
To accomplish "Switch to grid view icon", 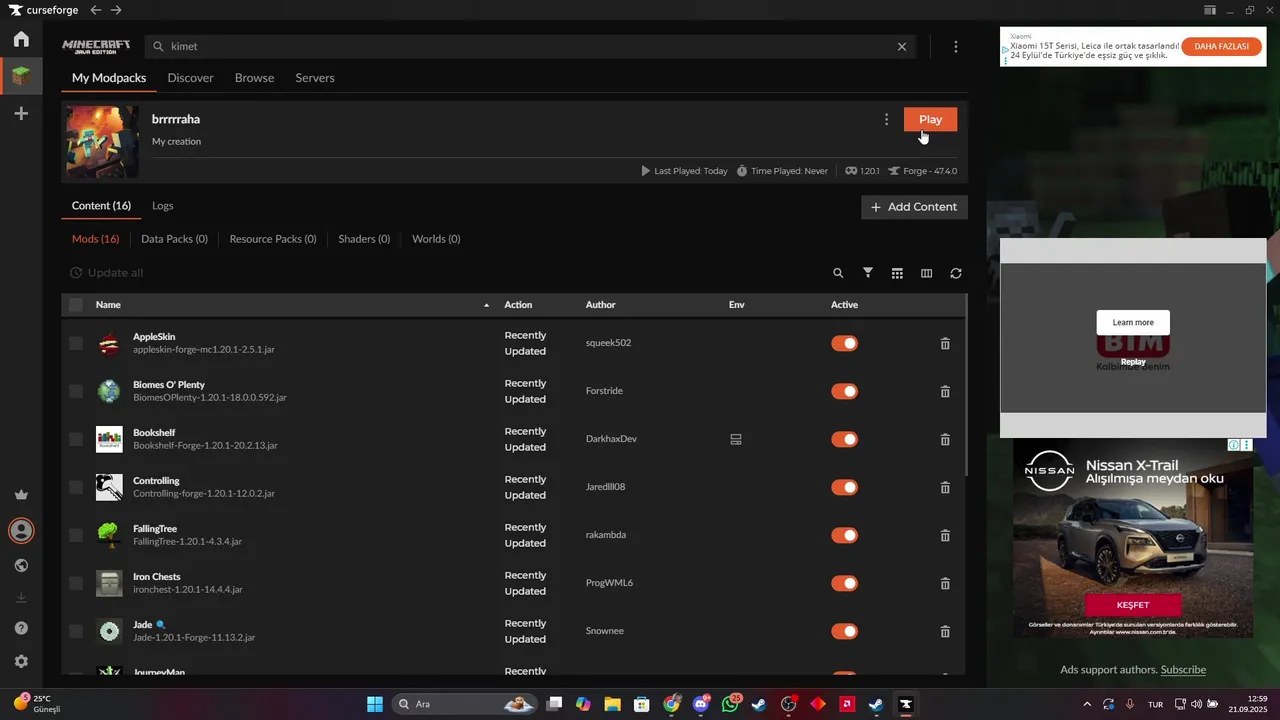I will [897, 273].
